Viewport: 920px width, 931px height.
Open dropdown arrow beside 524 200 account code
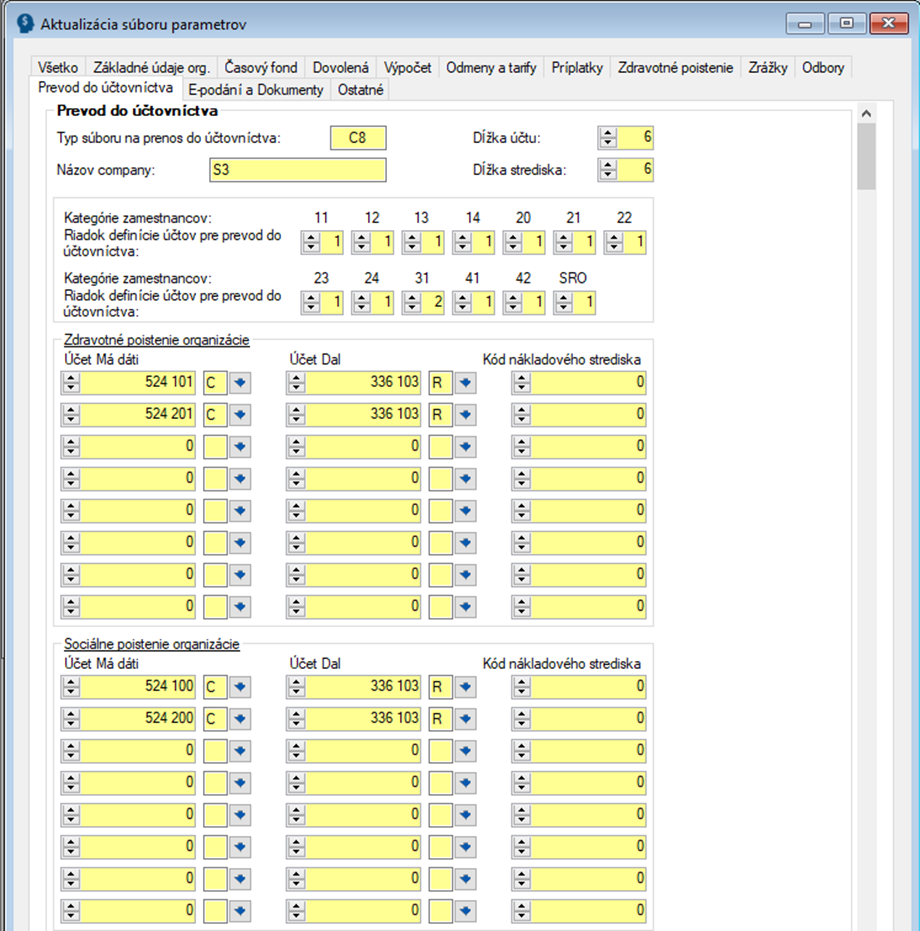coord(240,719)
